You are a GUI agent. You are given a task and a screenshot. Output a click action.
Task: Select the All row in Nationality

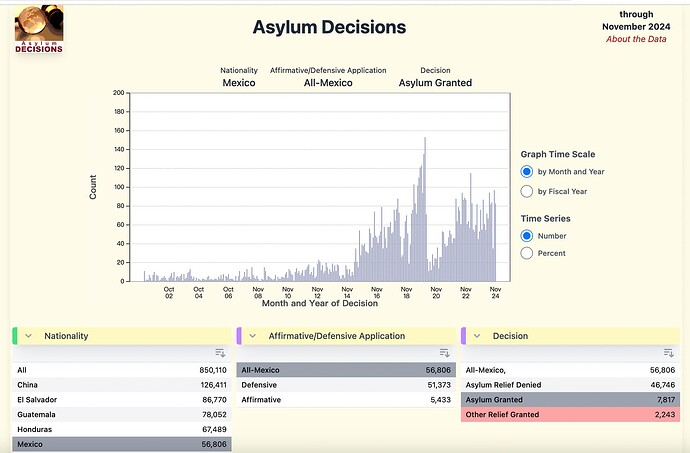pos(122,370)
